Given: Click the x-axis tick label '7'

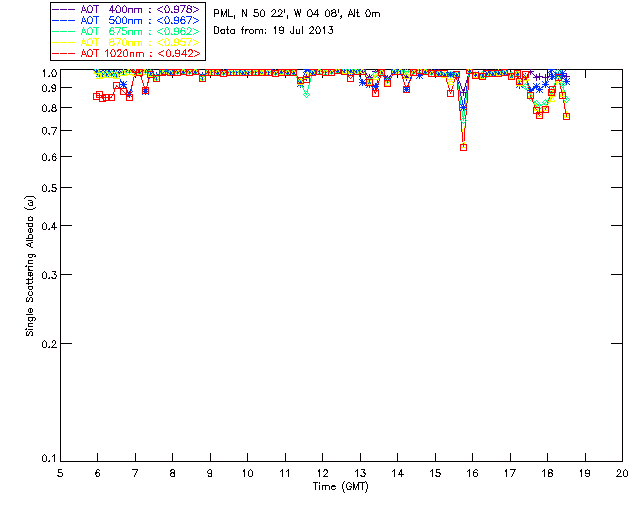Looking at the screenshot, I should [x=135, y=473].
